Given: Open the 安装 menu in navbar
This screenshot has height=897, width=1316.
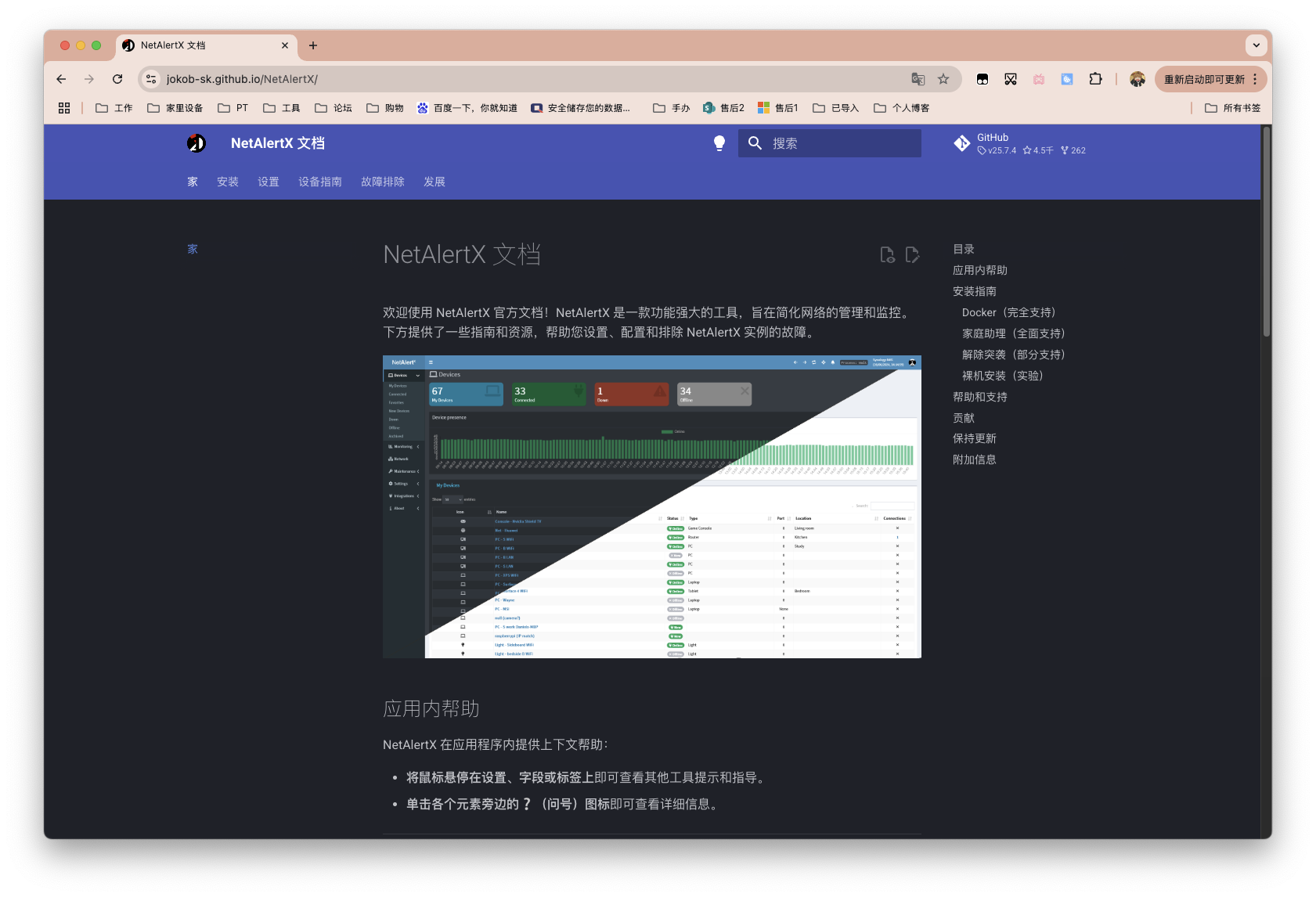Looking at the screenshot, I should pos(228,182).
